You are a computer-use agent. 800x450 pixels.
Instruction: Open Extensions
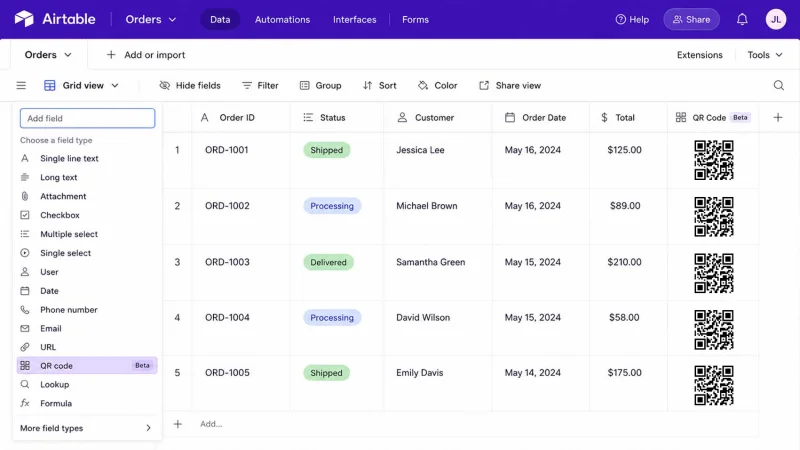(699, 55)
